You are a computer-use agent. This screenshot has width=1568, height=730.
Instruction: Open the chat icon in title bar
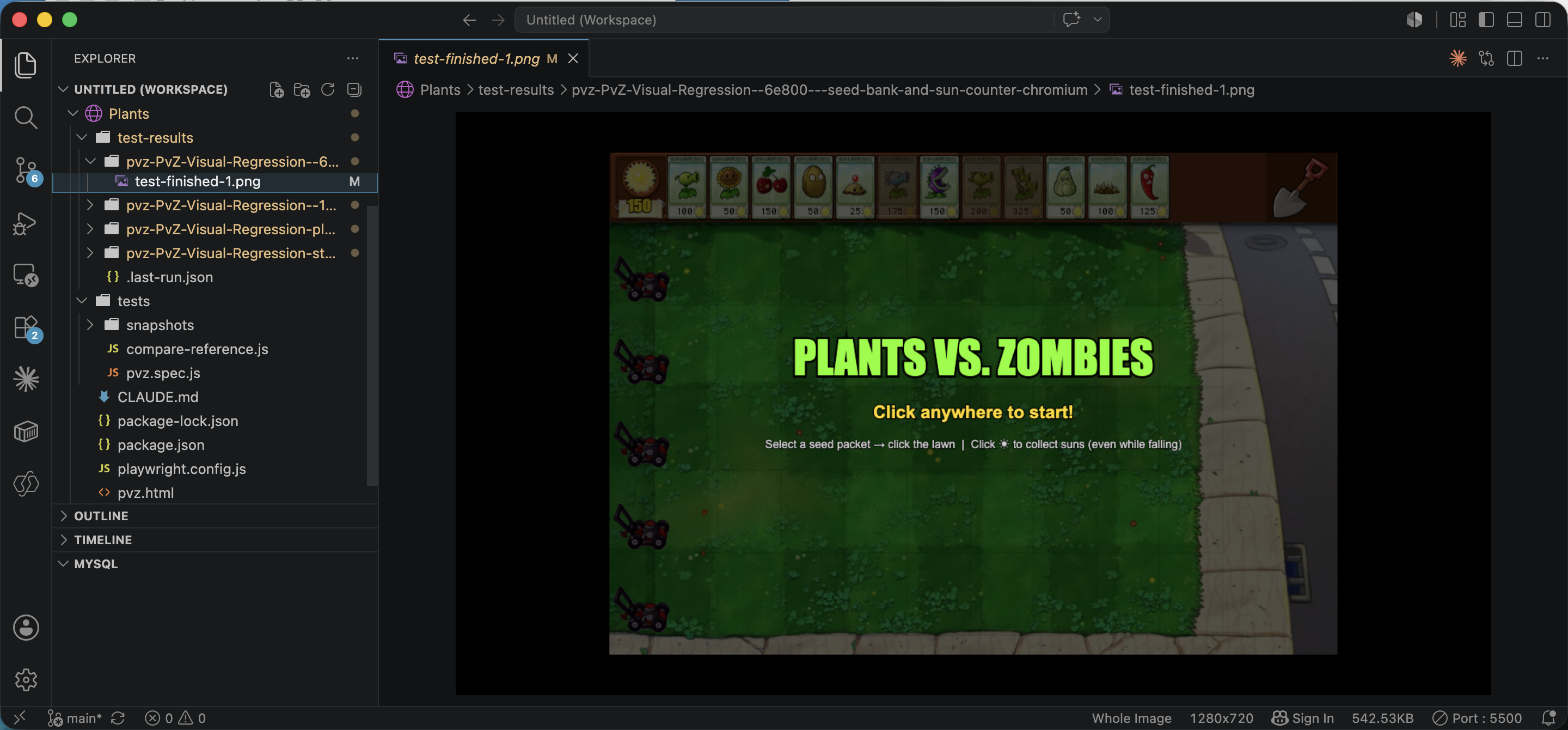coord(1071,20)
